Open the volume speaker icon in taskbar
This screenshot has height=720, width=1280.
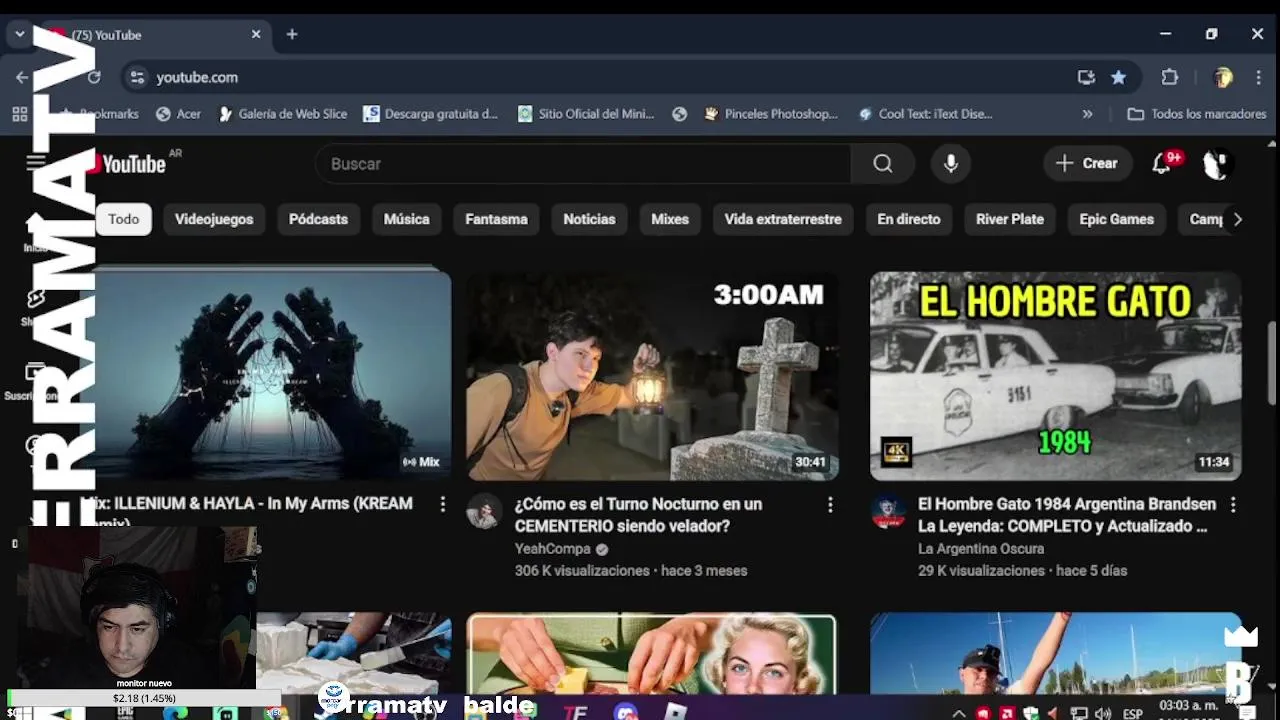tap(1102, 713)
